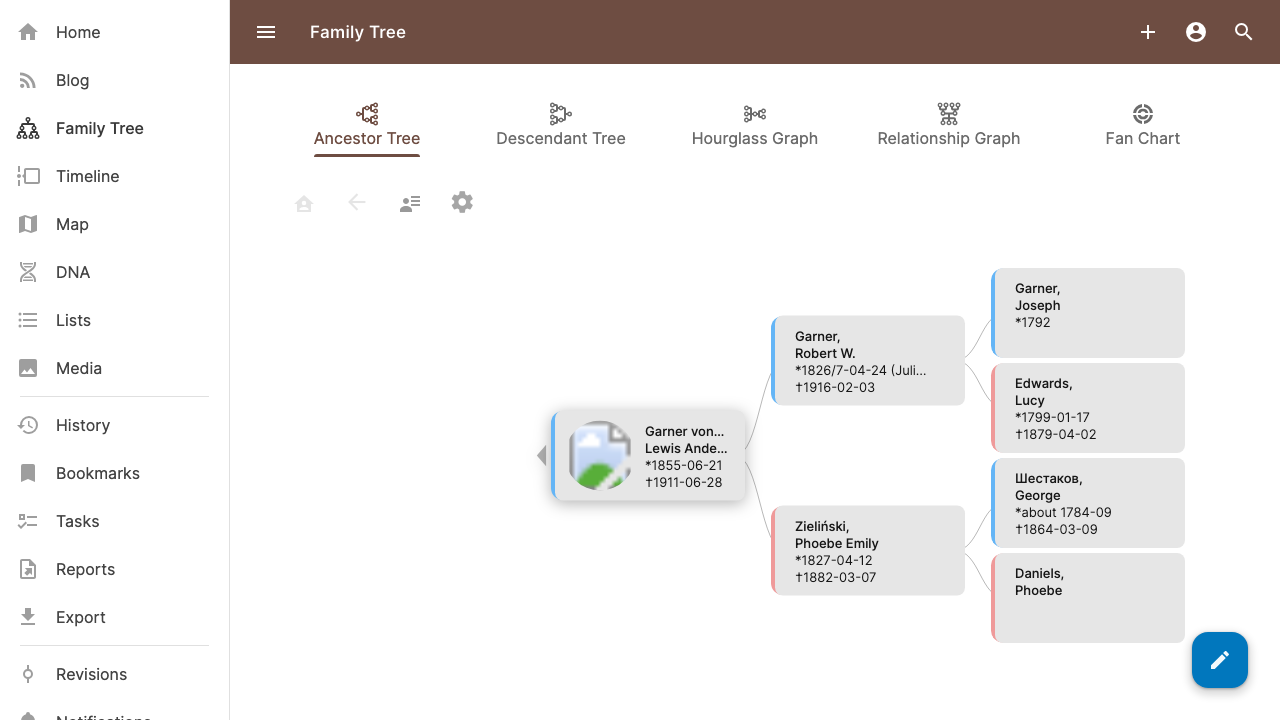Click the plus add icon in top bar

[x=1148, y=32]
